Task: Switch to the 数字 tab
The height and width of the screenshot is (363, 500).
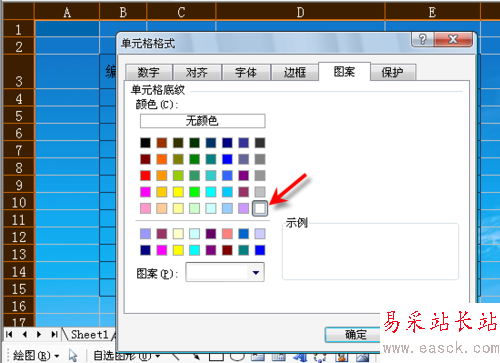Action: click(149, 72)
